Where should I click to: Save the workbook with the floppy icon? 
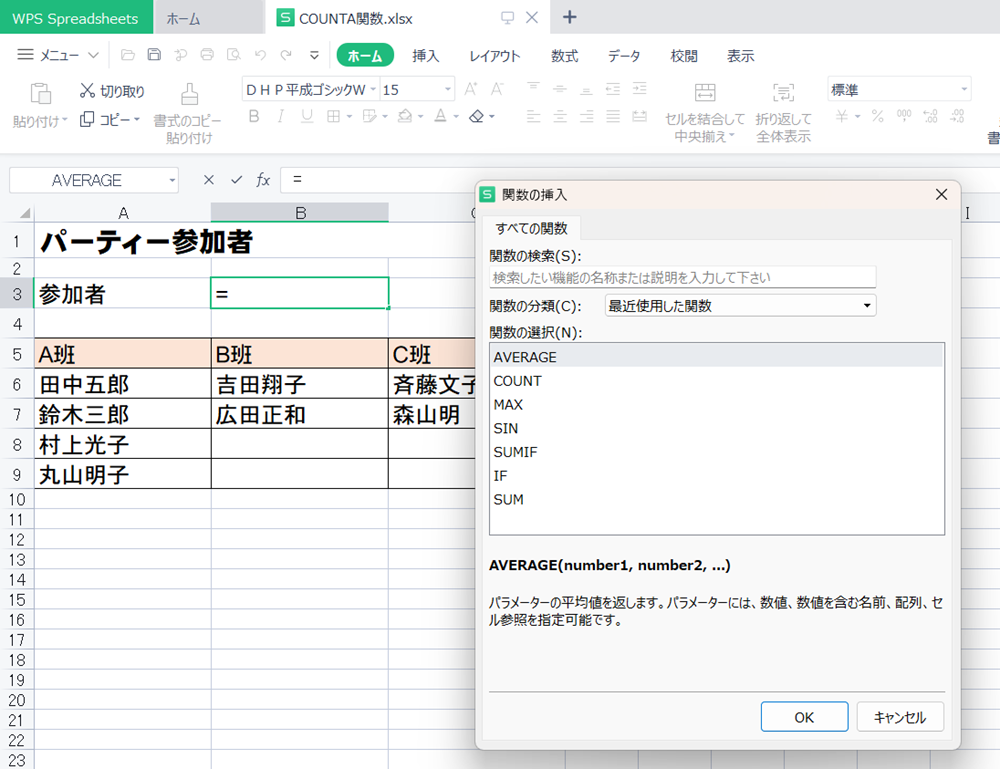154,55
